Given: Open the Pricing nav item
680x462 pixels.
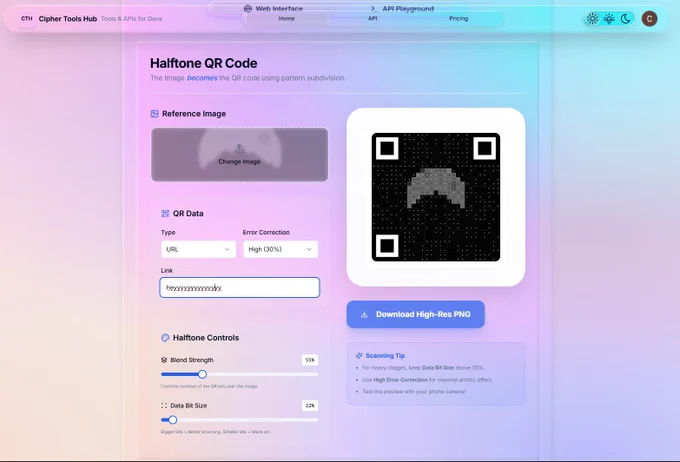Looking at the screenshot, I should tap(458, 19).
